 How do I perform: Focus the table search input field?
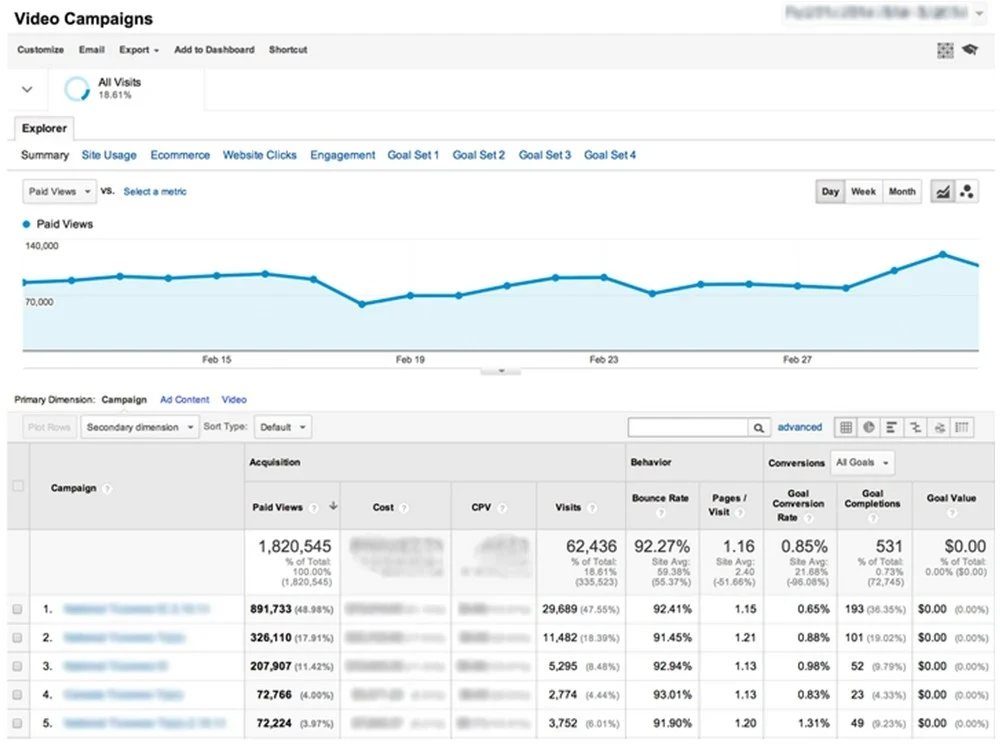[x=688, y=427]
